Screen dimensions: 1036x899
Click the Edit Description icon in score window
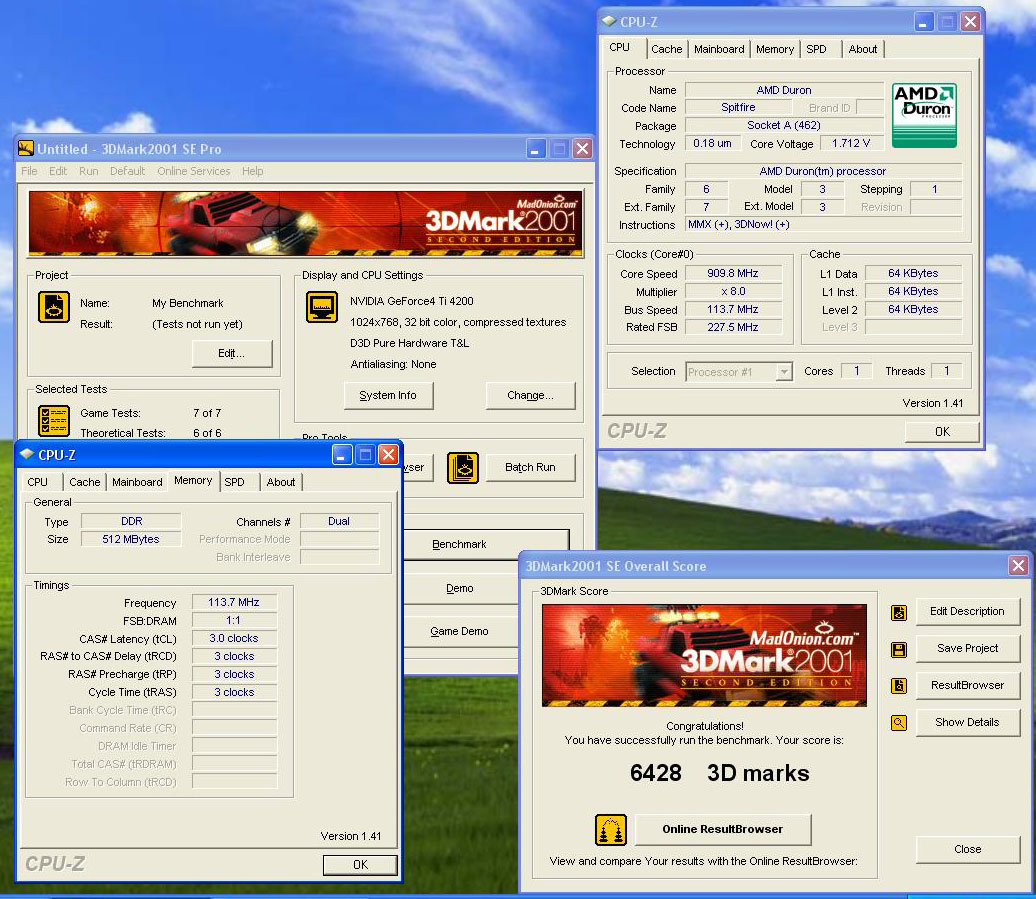coord(899,612)
